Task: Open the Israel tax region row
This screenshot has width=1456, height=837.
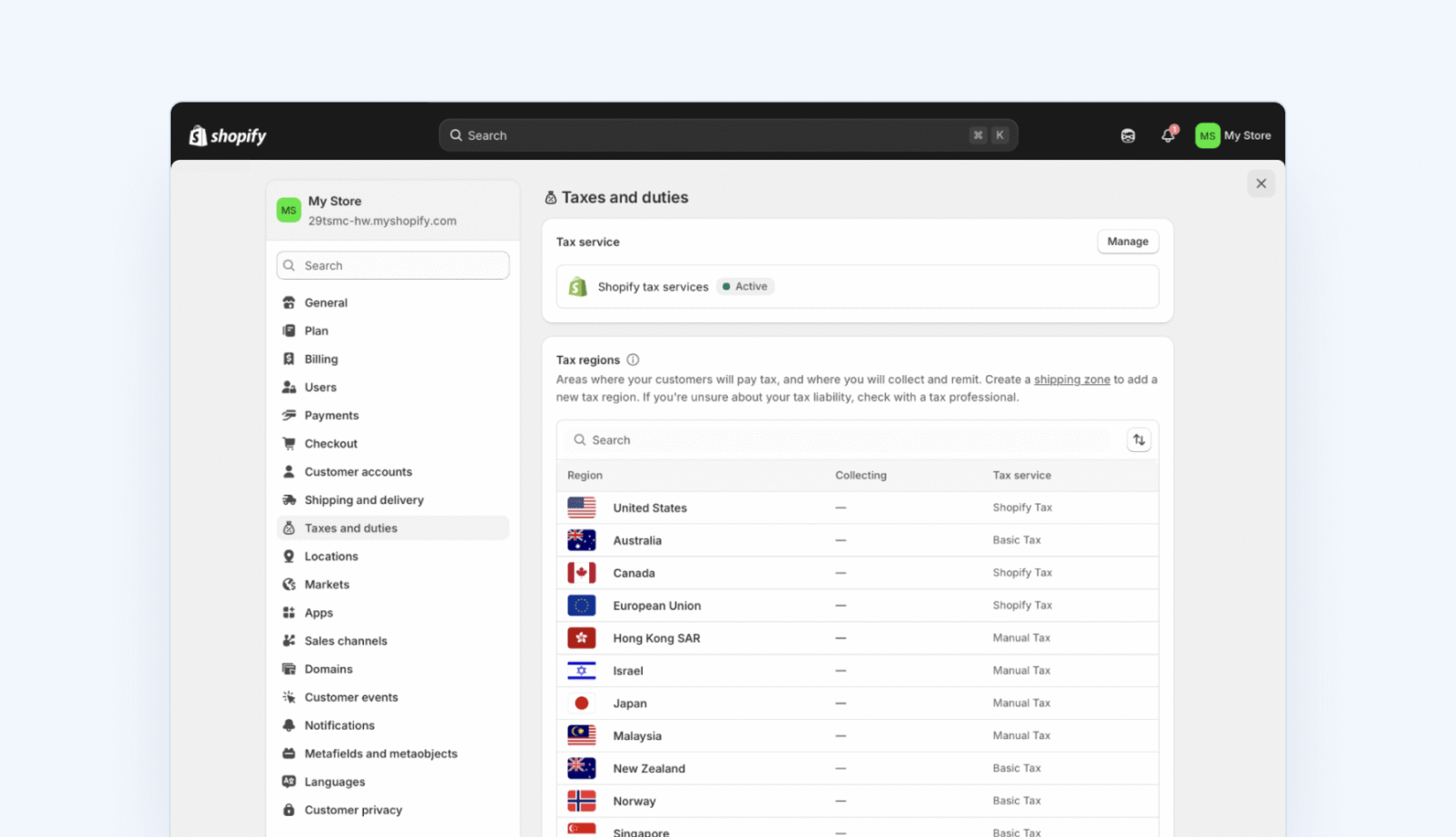Action: coord(857,671)
